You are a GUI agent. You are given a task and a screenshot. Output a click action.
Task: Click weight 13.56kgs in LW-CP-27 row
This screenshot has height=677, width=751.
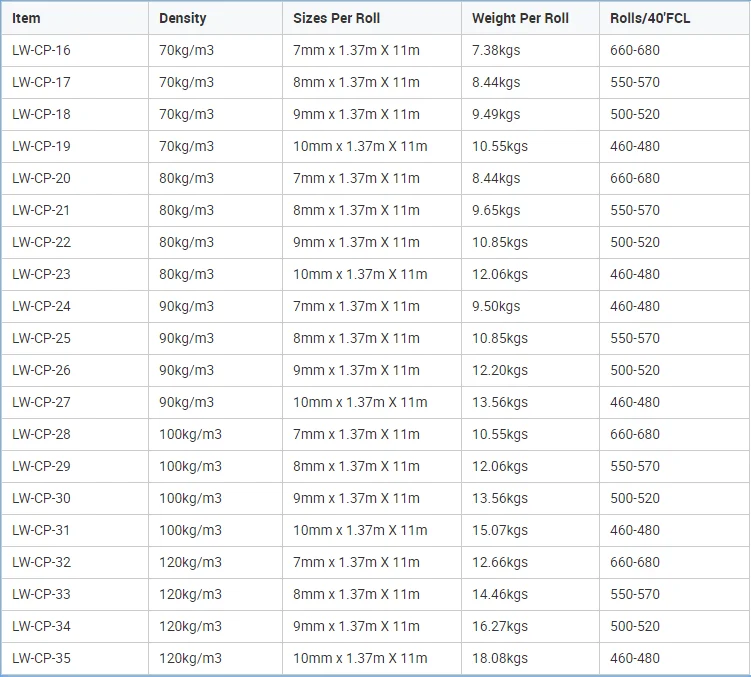coord(500,402)
